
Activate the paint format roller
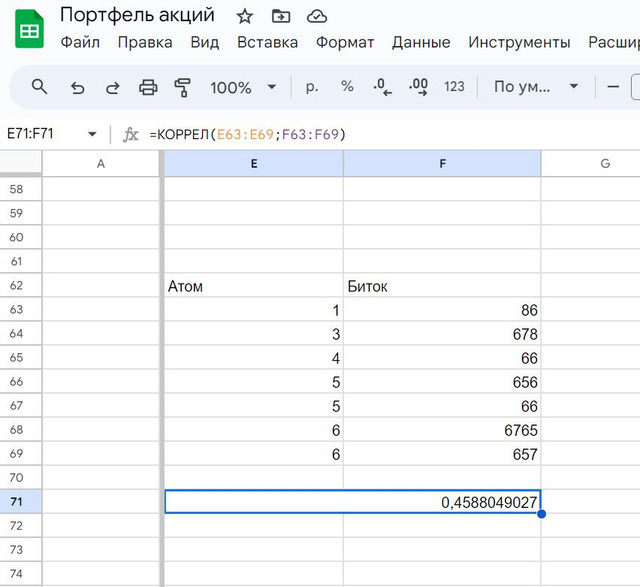coord(182,87)
